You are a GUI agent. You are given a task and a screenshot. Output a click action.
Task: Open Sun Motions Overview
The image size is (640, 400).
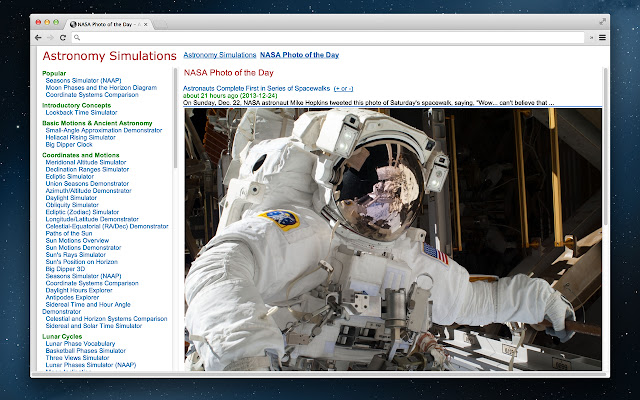coord(77,240)
